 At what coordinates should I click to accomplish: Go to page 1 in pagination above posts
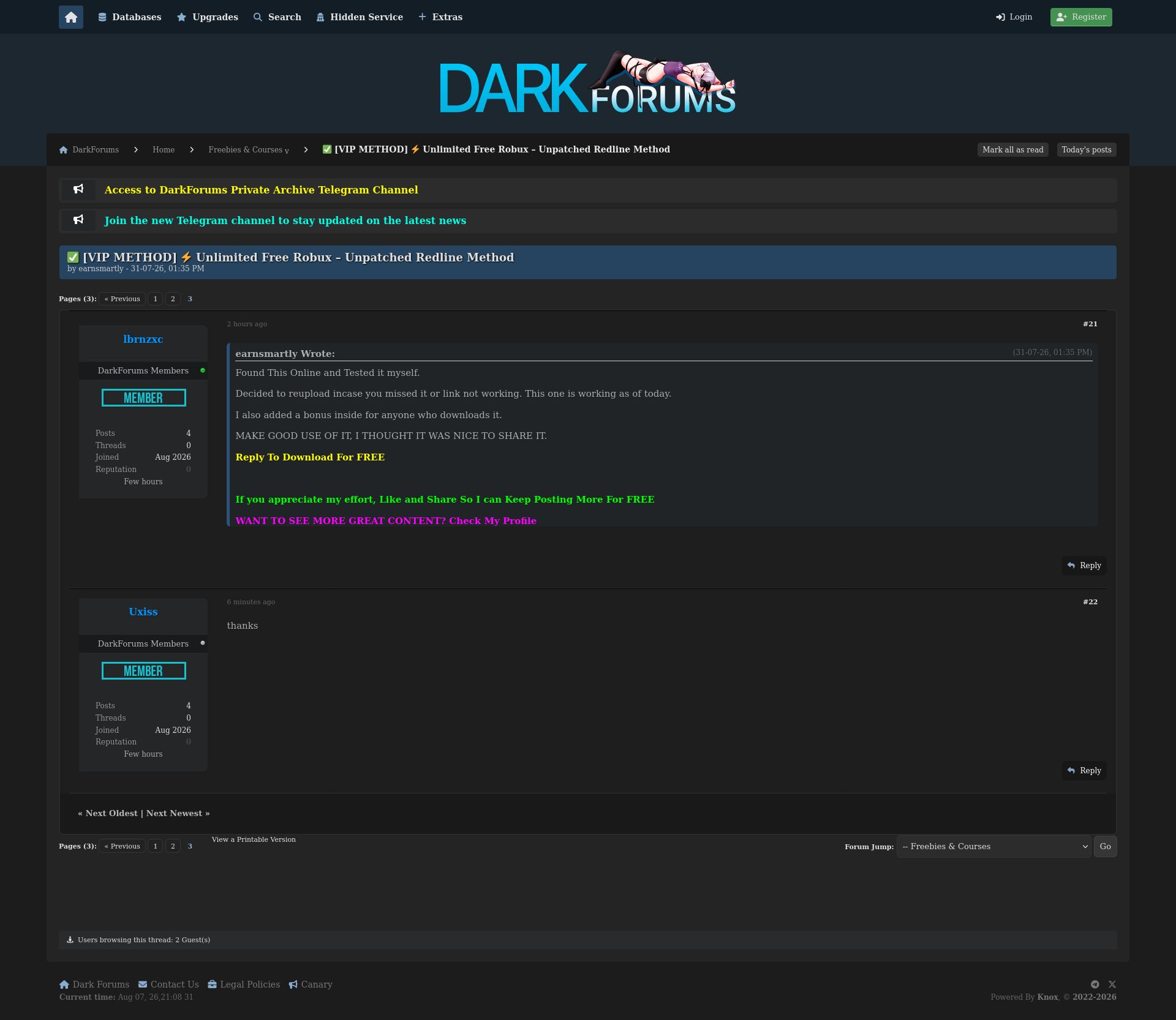pos(156,299)
